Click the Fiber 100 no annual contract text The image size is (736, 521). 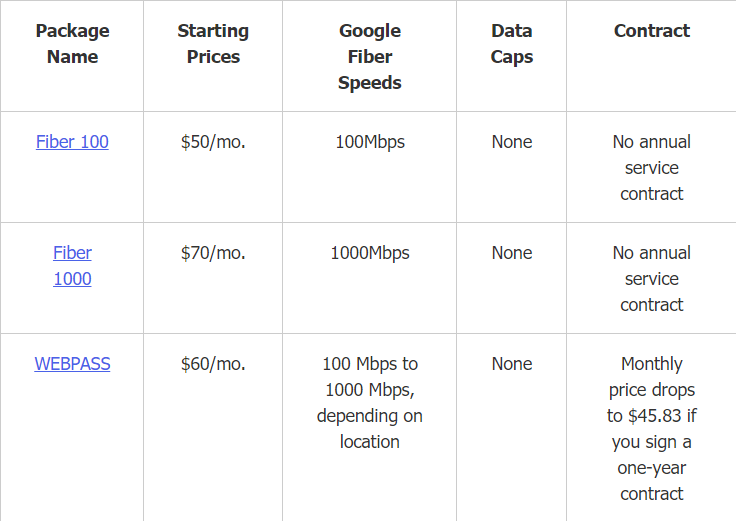pos(652,168)
